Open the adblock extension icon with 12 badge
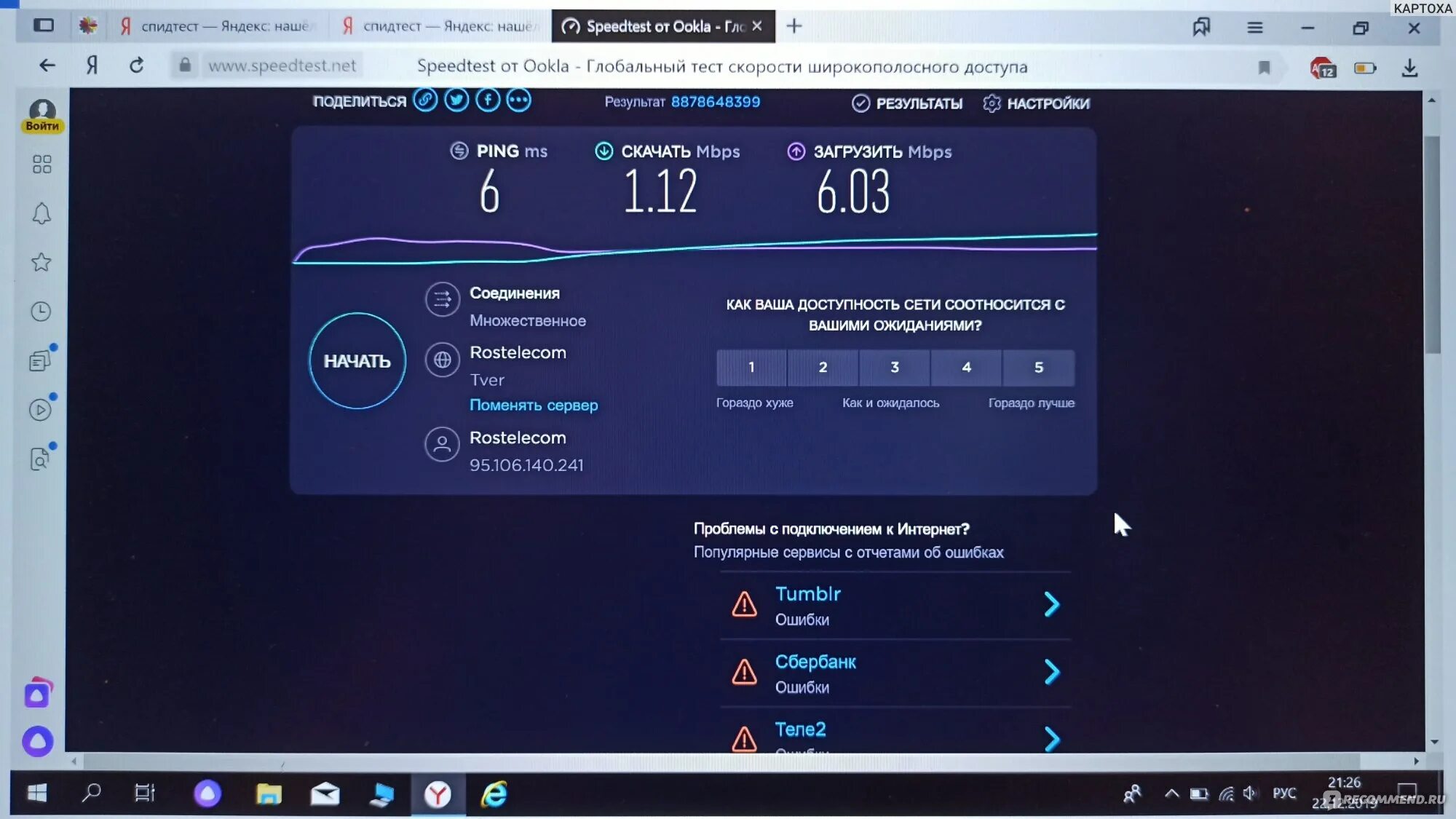The height and width of the screenshot is (819, 1456). [x=1323, y=68]
